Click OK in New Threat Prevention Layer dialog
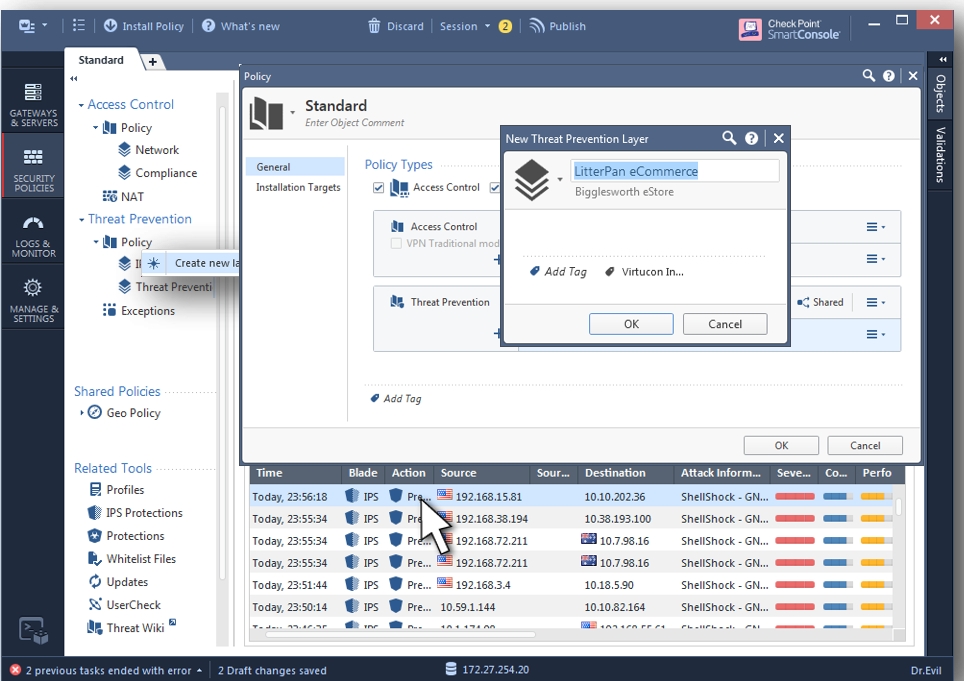The width and height of the screenshot is (964, 681). coord(631,324)
